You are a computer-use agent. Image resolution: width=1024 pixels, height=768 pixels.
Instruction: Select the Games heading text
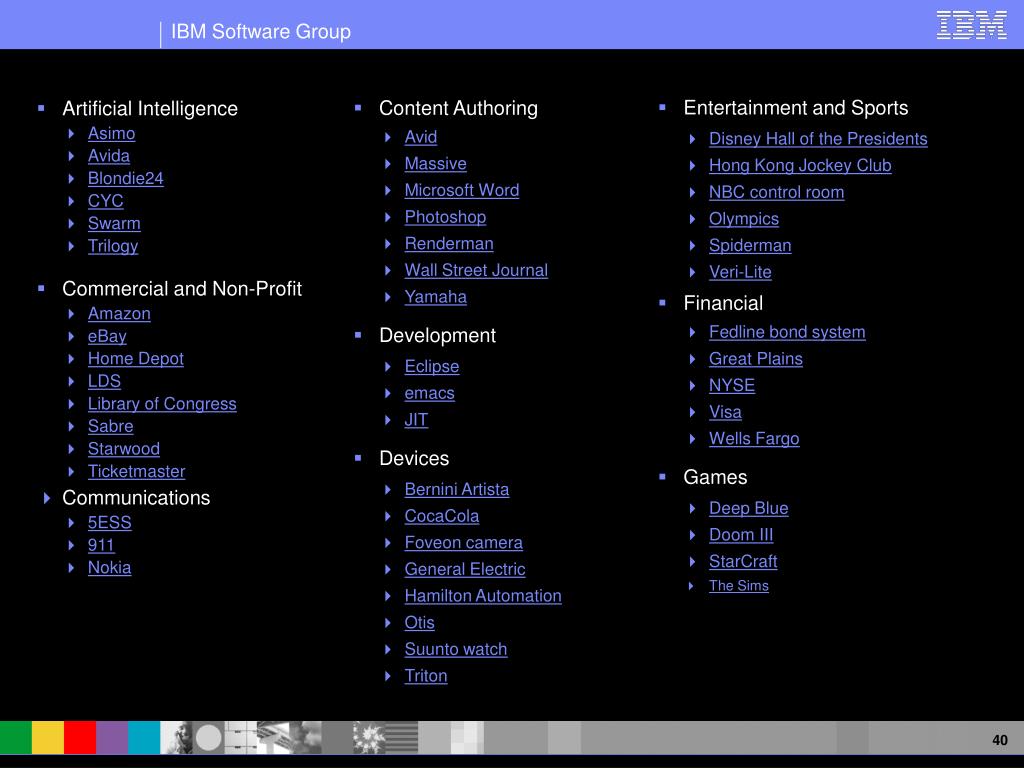(x=715, y=477)
